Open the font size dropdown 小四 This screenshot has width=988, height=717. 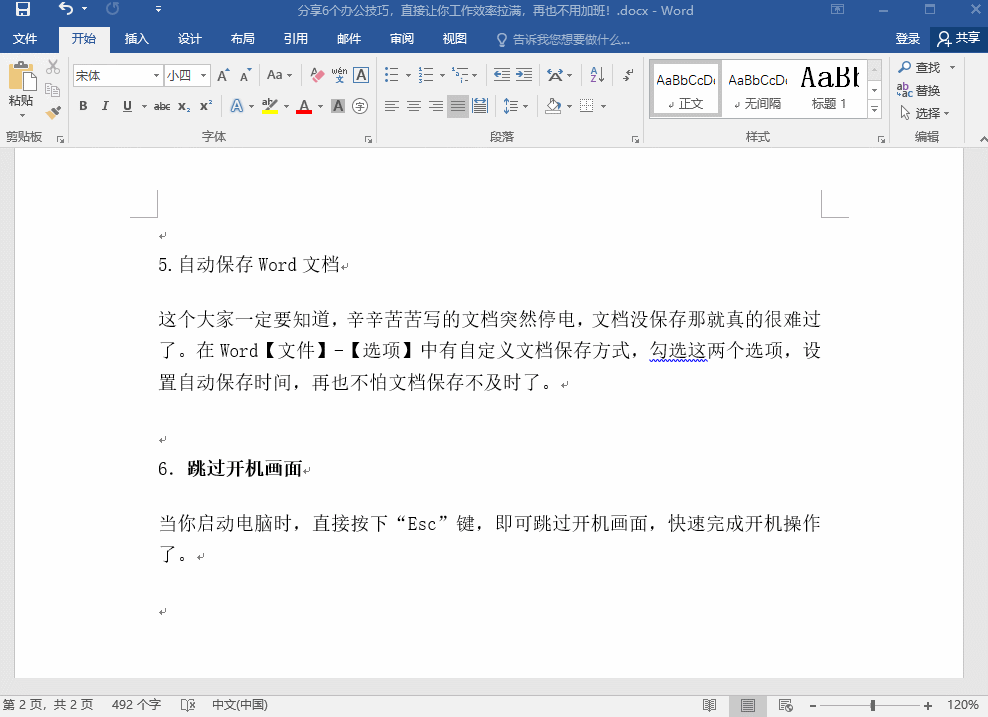[x=204, y=76]
